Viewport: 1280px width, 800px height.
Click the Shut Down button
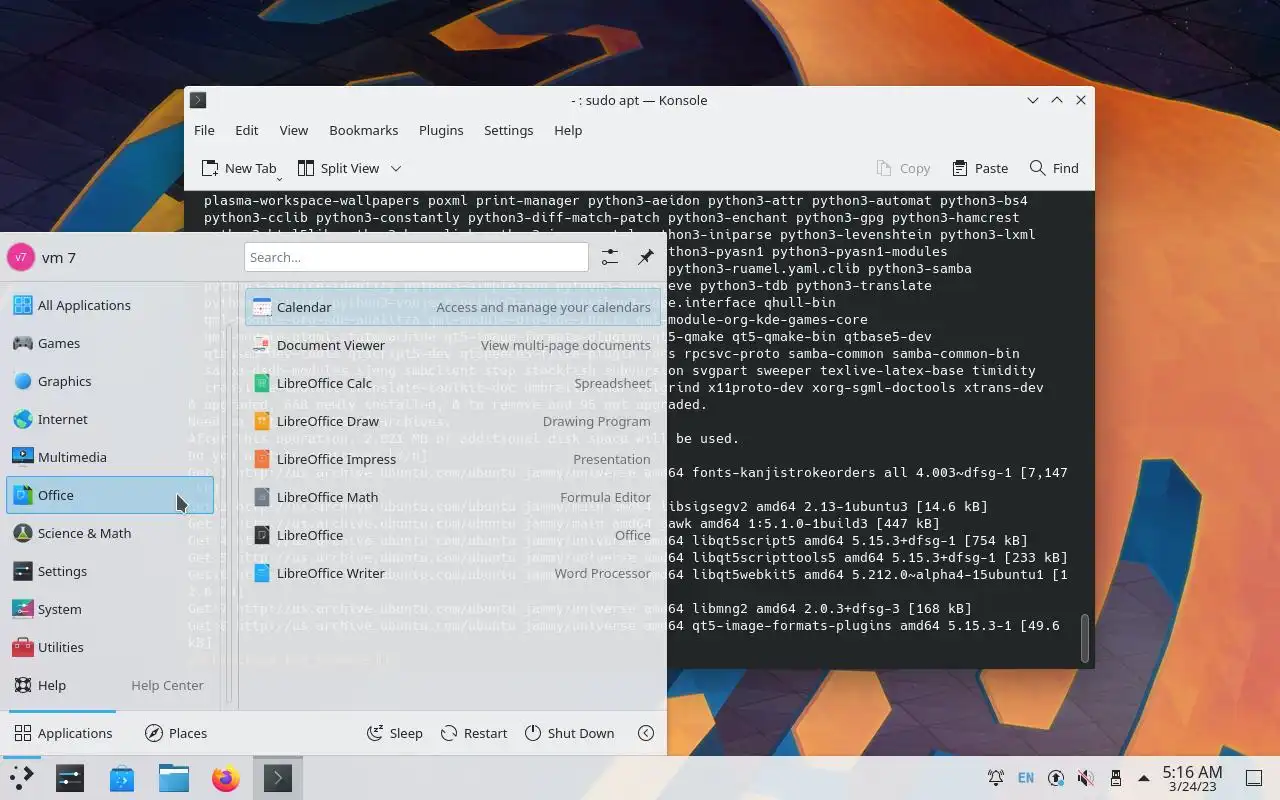[569, 733]
